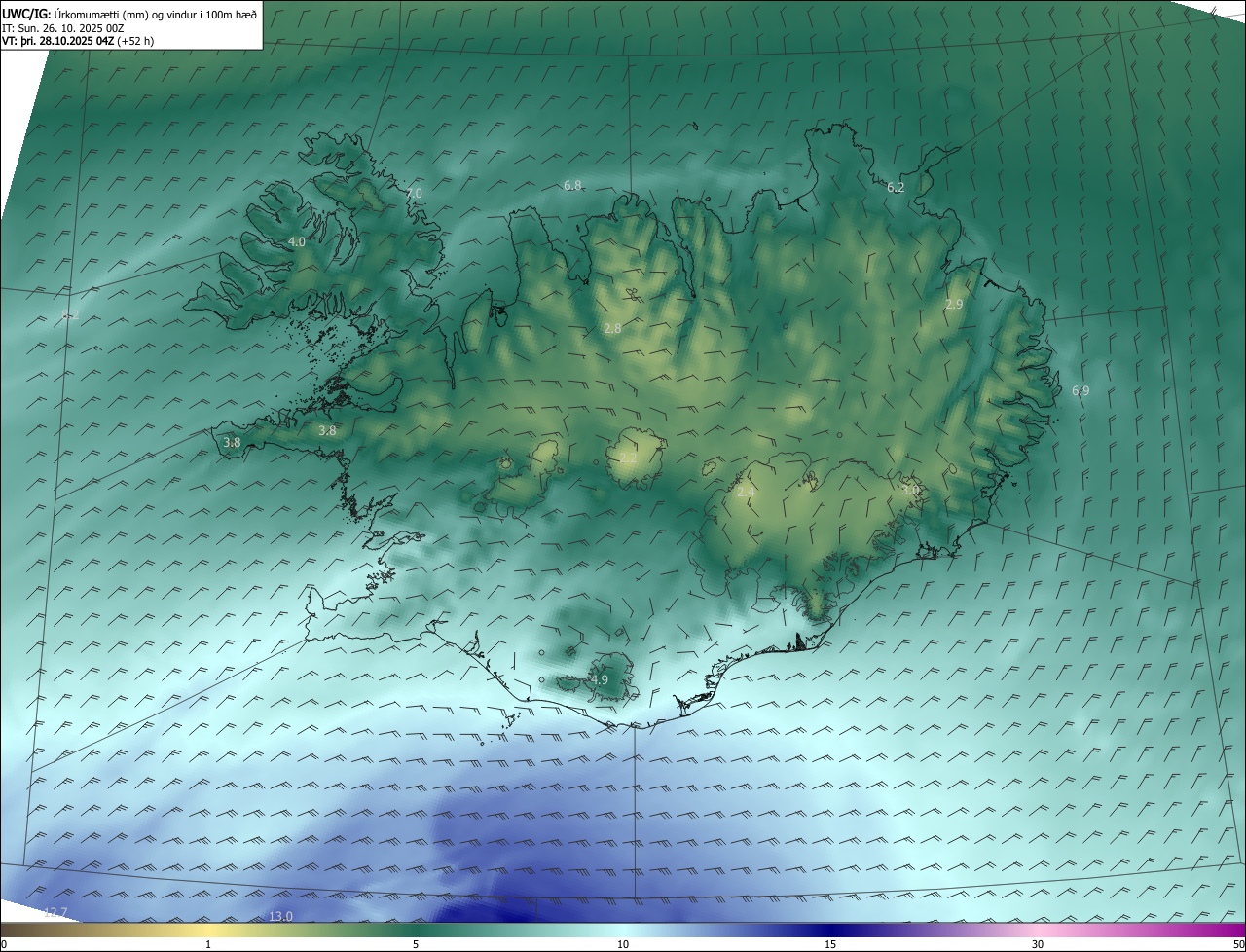Viewport: 1246px width, 952px height.
Task: Click the 0 tick on the color scale
Action: [x=4, y=944]
